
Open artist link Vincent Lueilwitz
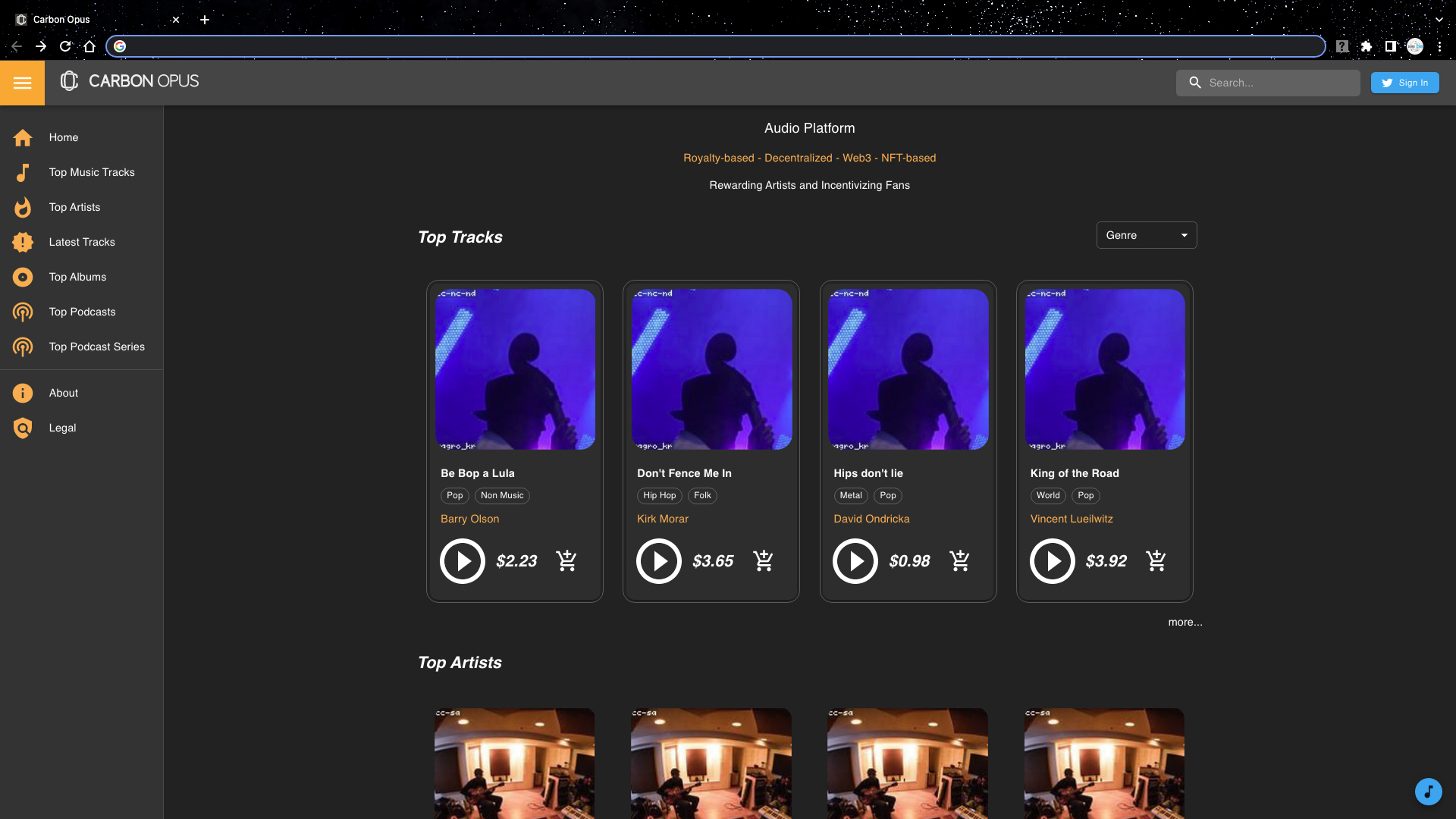(x=1071, y=519)
